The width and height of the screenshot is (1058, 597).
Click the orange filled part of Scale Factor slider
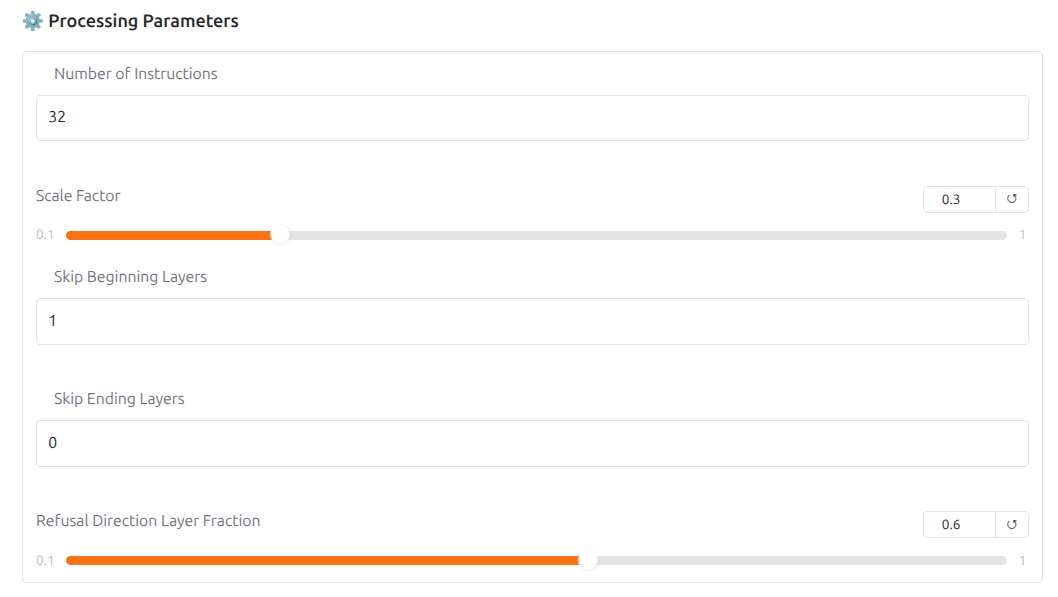170,235
